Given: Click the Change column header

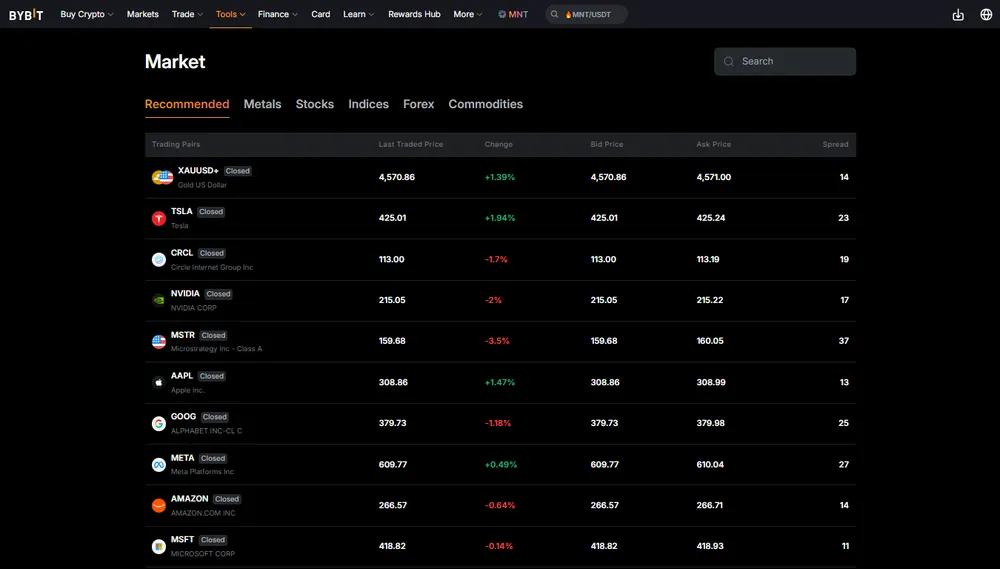Looking at the screenshot, I should pyautogui.click(x=498, y=144).
